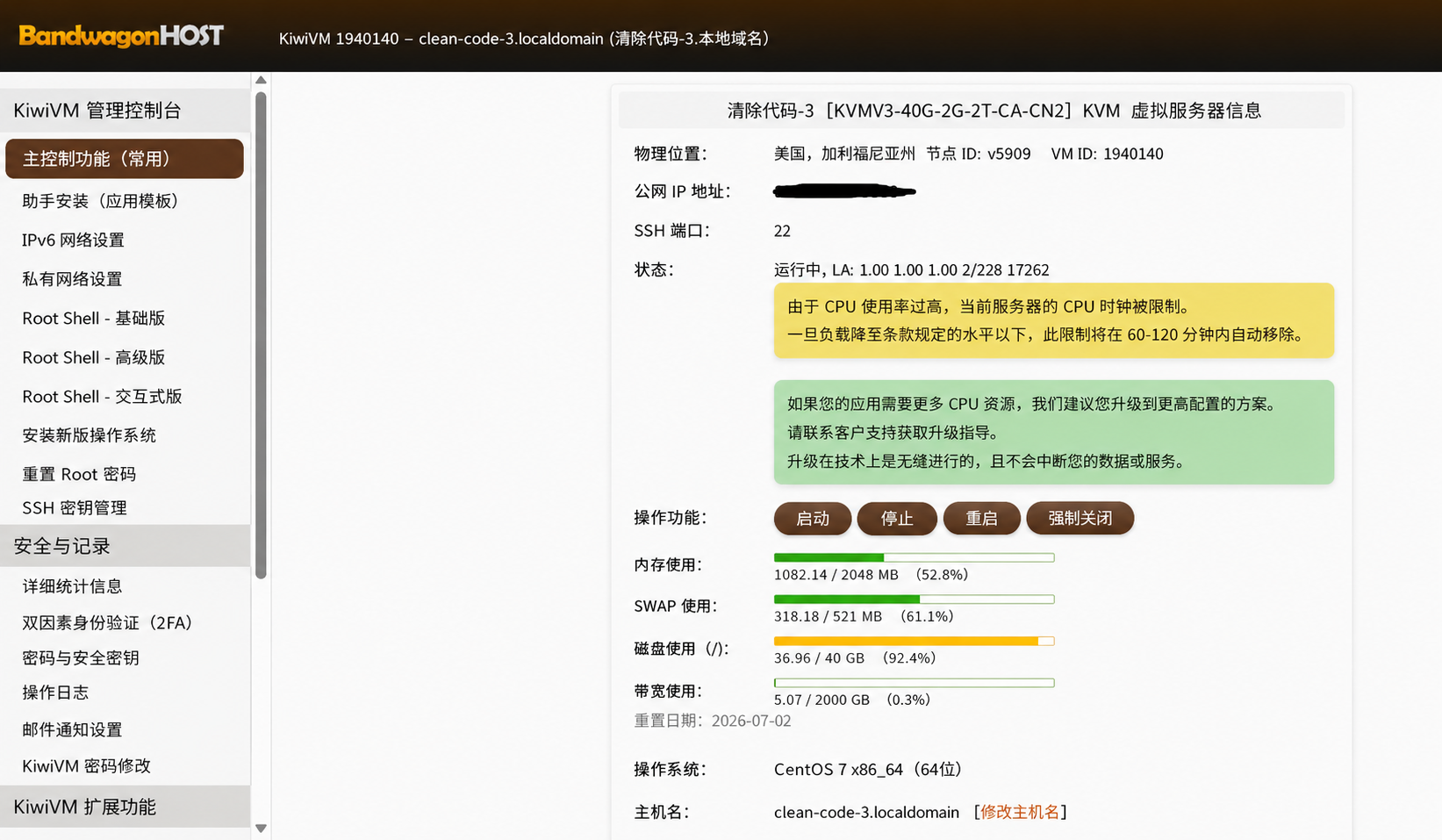The image size is (1442, 840).
Task: Click the disk value 36.96 / 40 GB
Action: (819, 658)
